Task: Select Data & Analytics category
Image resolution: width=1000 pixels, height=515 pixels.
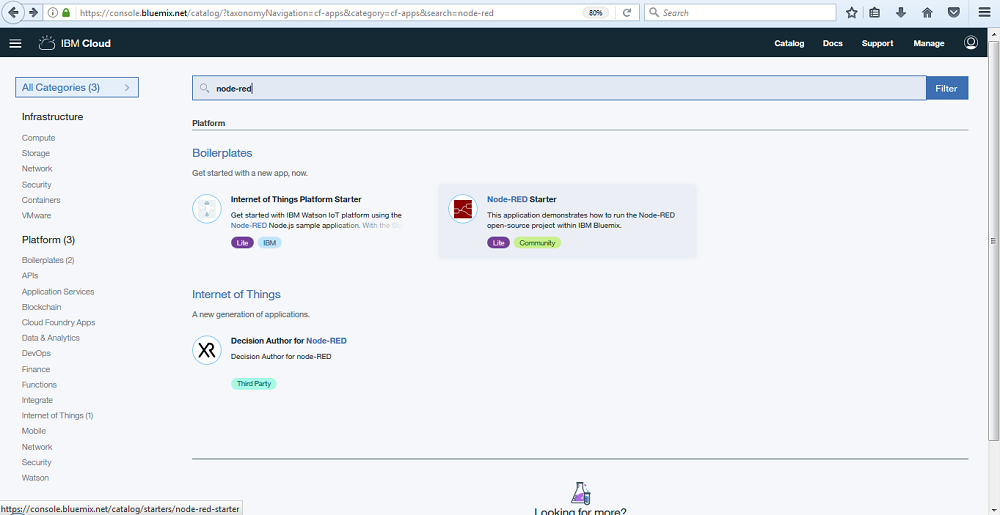Action: [50, 338]
